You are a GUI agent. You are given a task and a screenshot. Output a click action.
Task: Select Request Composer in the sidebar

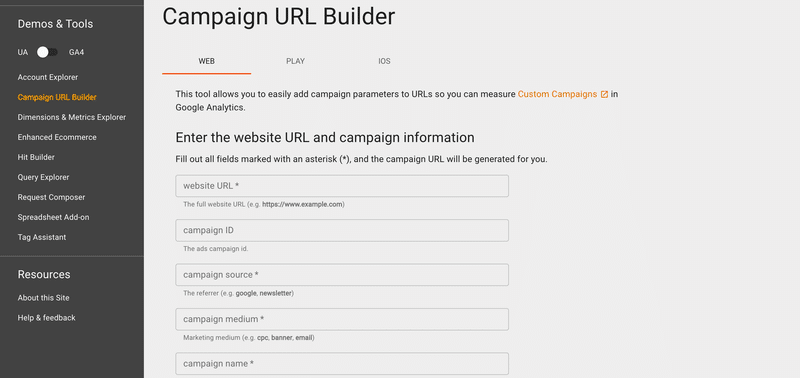click(x=52, y=197)
